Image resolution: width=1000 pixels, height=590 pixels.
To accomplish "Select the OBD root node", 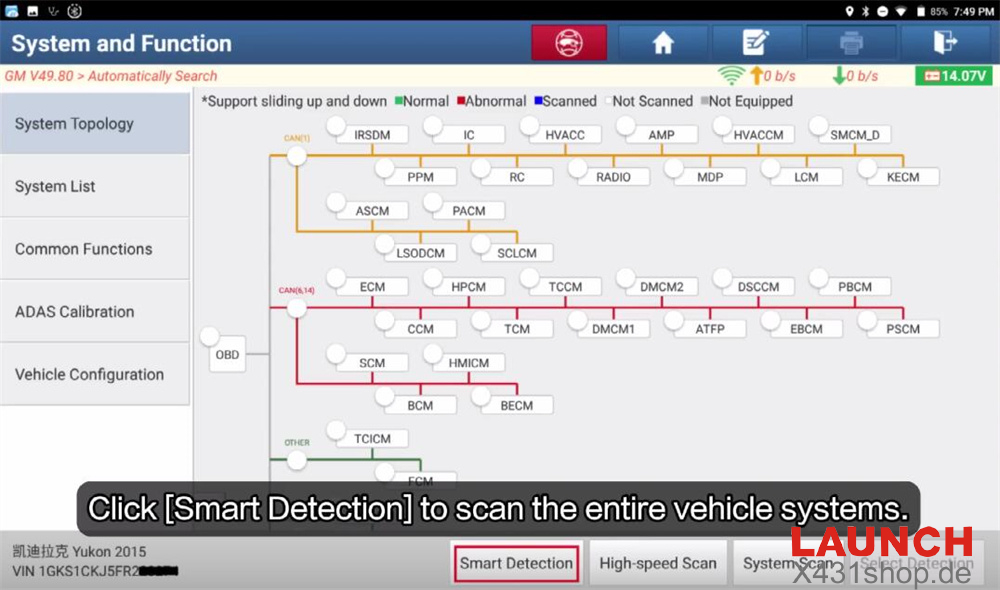I will (x=228, y=354).
